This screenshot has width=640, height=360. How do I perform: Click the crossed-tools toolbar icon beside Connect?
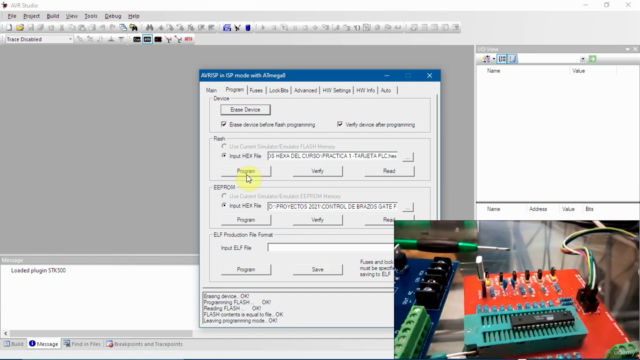(x=237, y=27)
